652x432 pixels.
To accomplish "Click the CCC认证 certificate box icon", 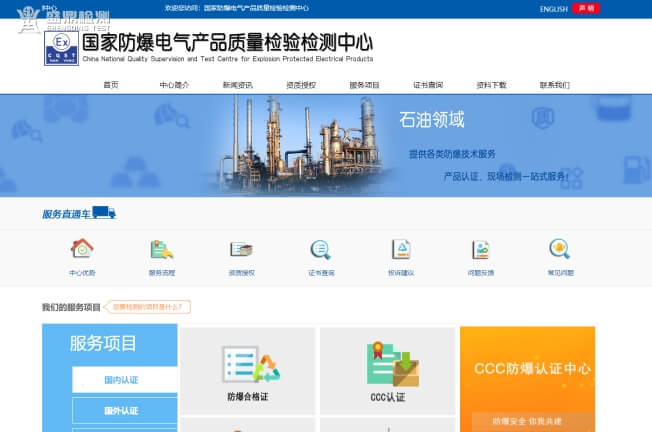I will 393,364.
